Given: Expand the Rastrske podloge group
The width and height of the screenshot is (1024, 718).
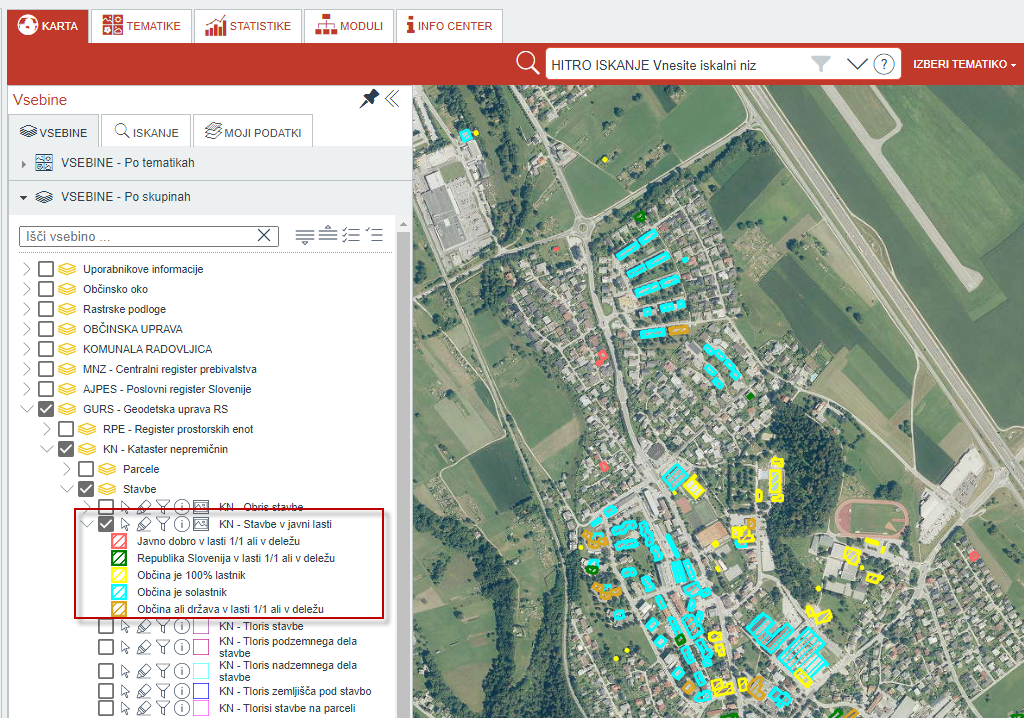Looking at the screenshot, I should pos(26,309).
